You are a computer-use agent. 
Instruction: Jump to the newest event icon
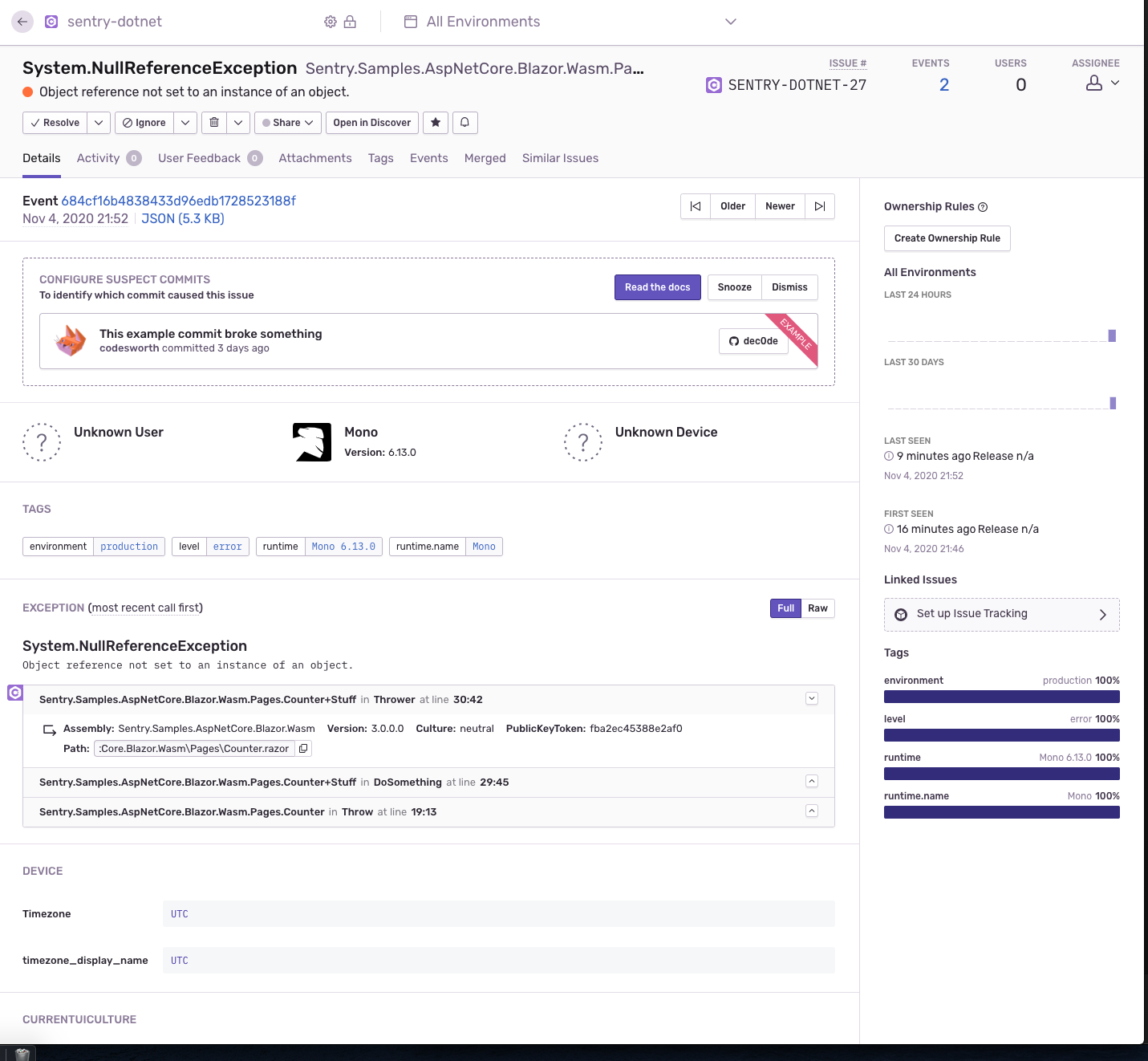pyautogui.click(x=820, y=206)
